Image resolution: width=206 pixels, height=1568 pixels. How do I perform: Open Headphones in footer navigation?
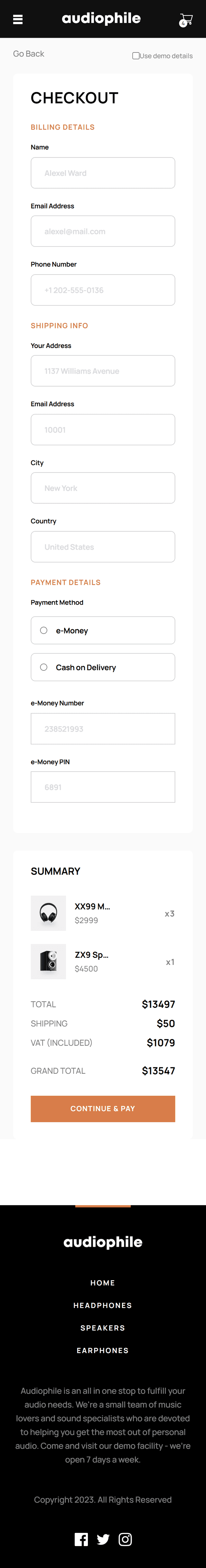(103, 1305)
